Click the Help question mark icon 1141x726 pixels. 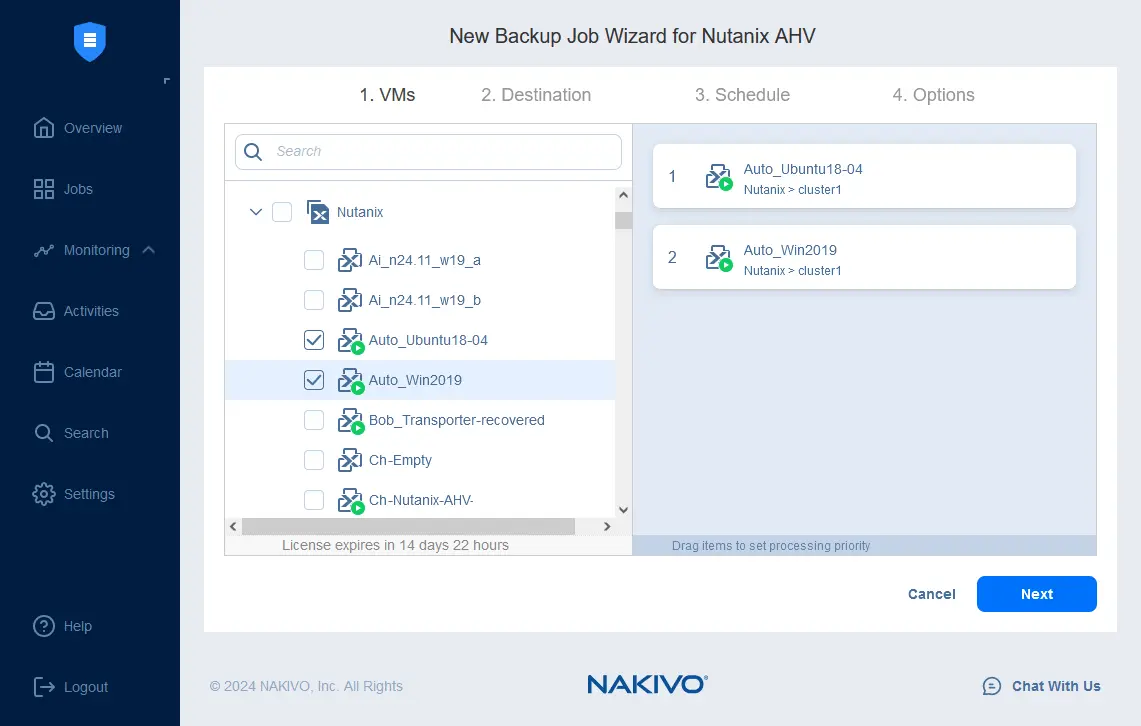tap(44, 626)
